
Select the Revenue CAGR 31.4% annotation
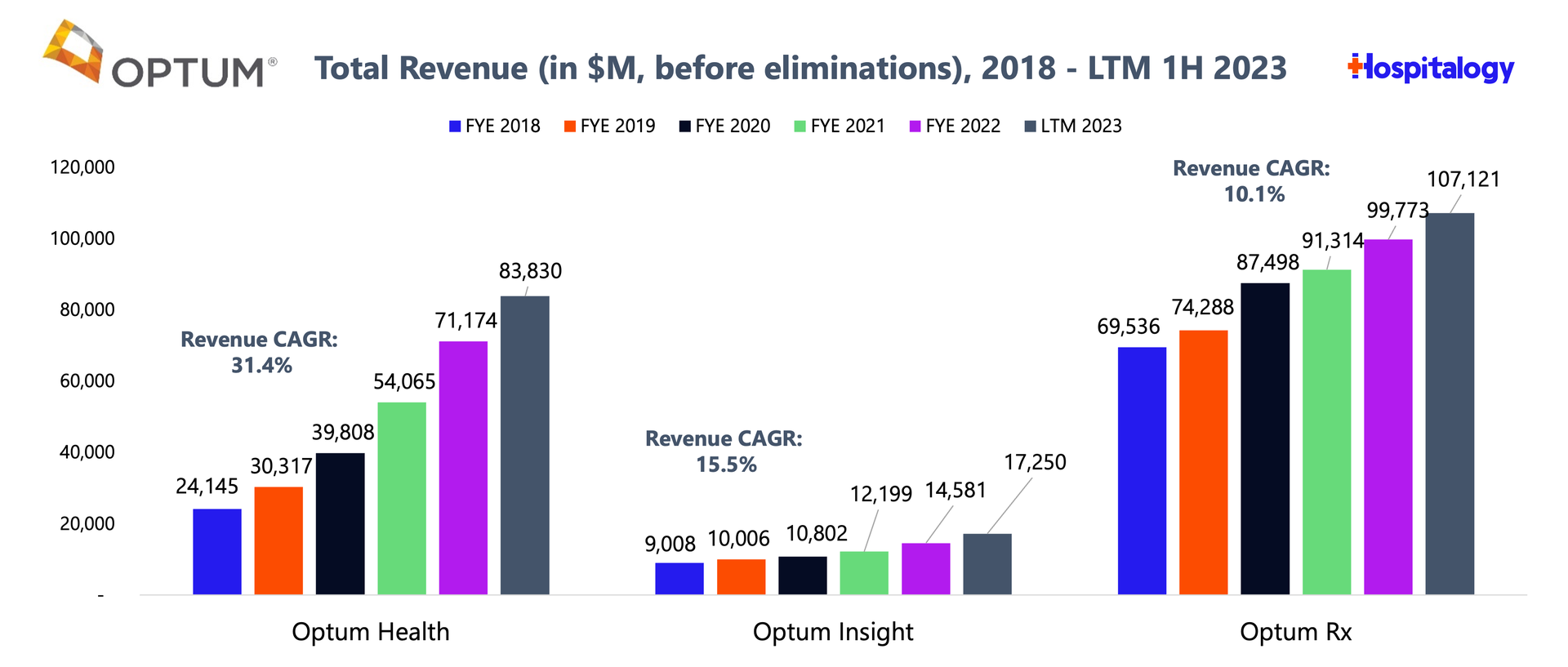click(260, 352)
